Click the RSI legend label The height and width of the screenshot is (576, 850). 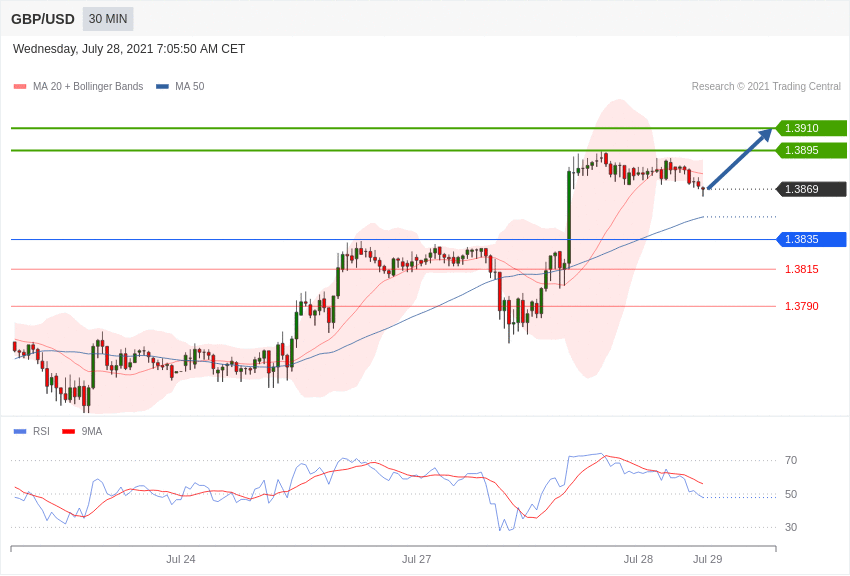coord(41,431)
